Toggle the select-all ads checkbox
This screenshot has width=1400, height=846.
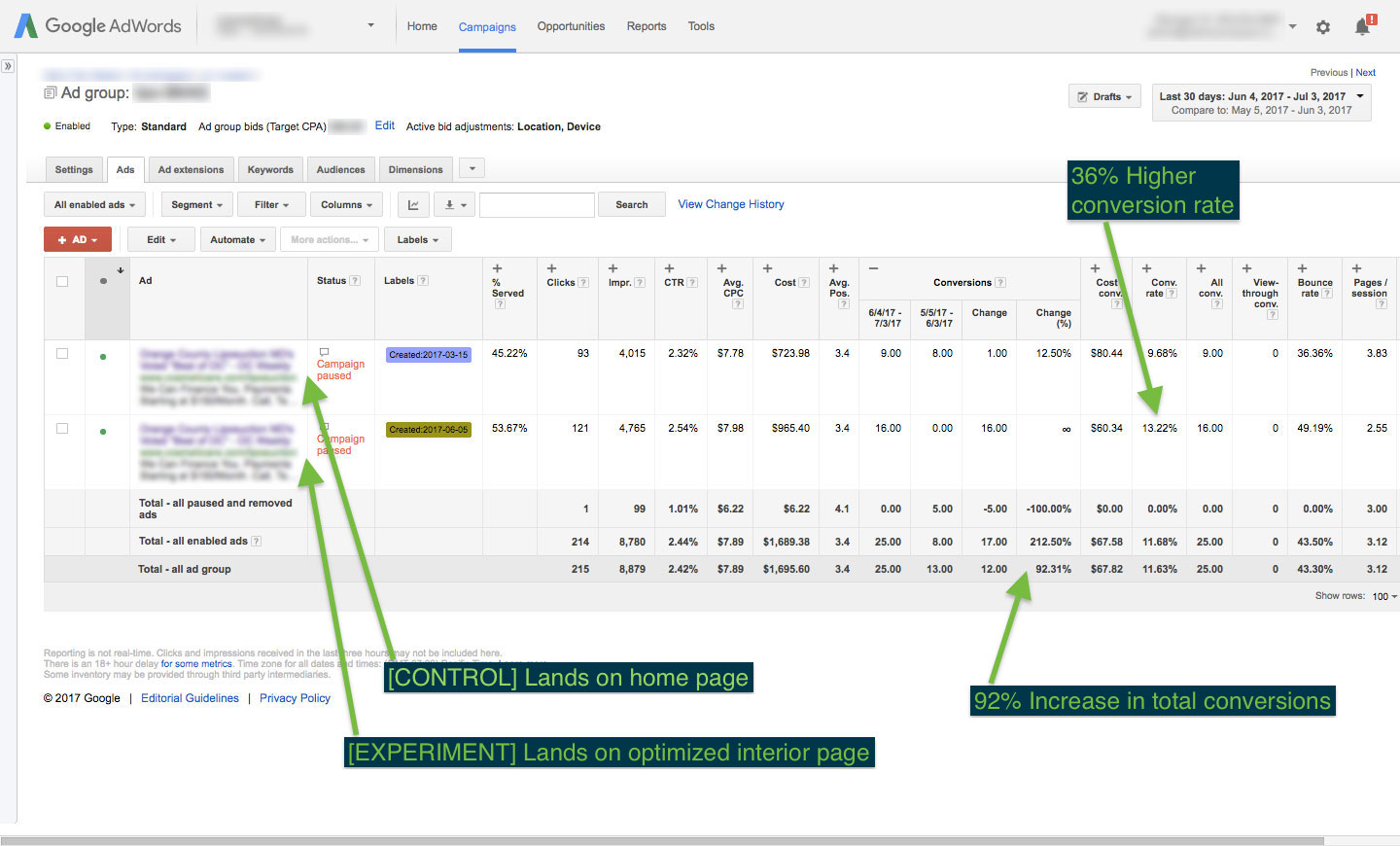[x=62, y=281]
